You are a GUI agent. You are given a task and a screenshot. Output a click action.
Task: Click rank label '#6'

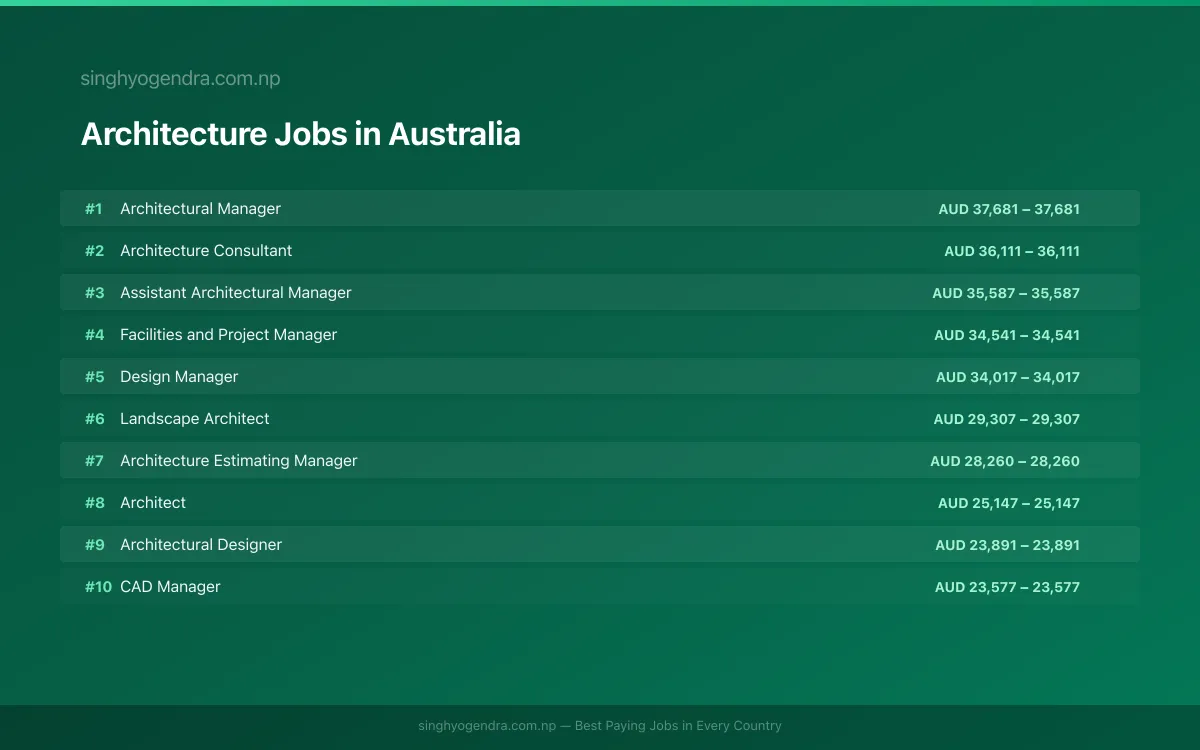[94, 419]
